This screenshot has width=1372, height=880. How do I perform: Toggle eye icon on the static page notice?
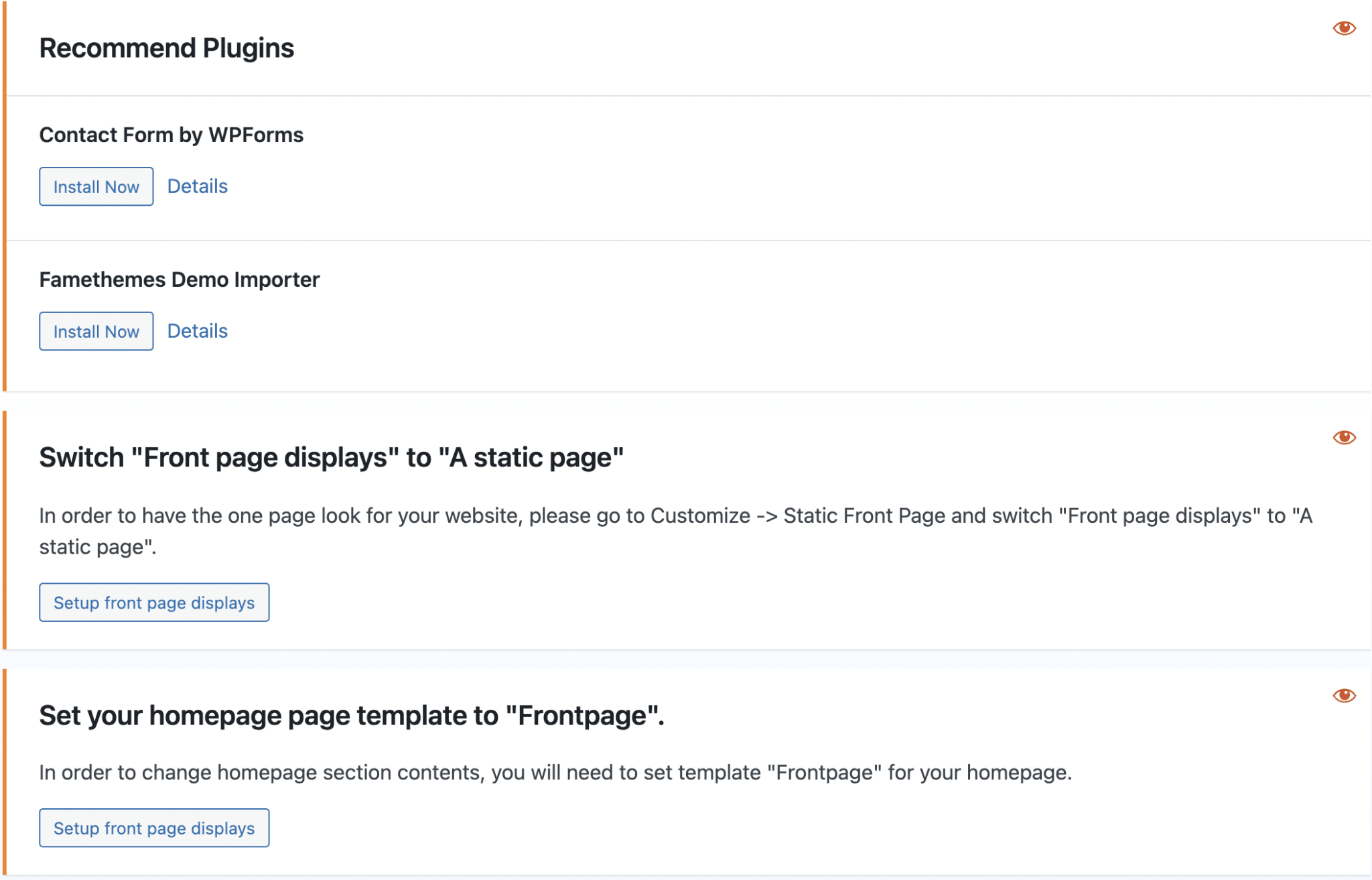pyautogui.click(x=1344, y=438)
